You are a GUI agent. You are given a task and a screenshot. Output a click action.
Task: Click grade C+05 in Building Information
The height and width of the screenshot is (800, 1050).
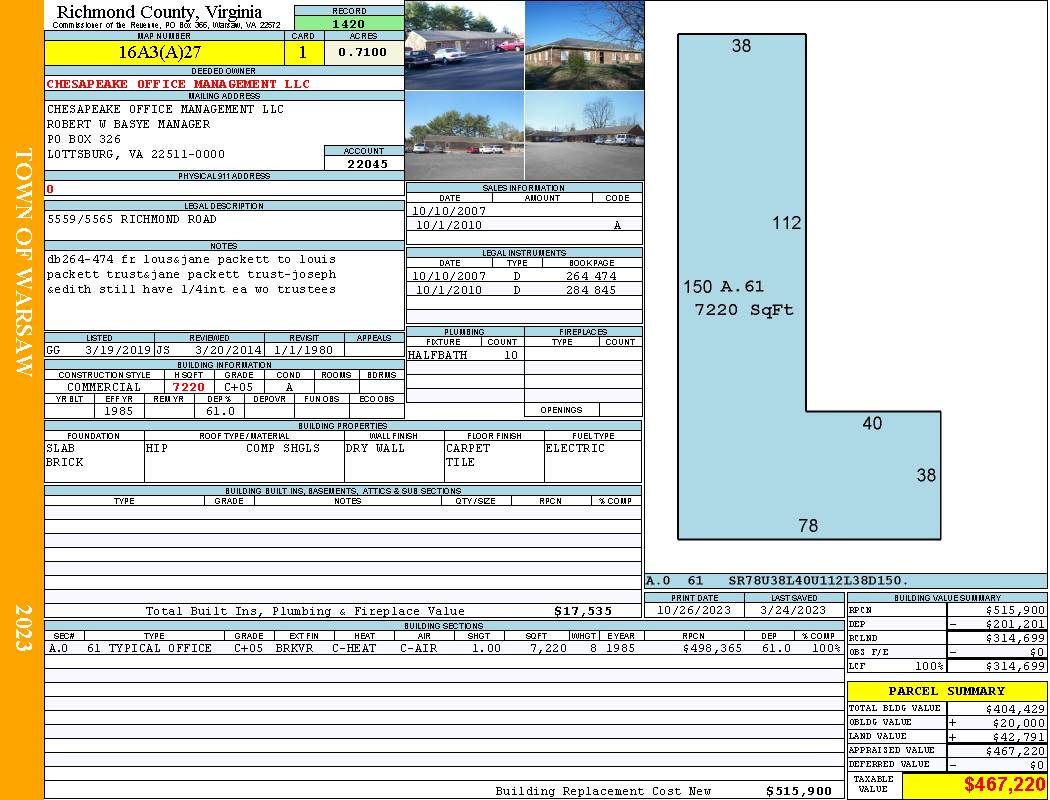click(x=238, y=387)
